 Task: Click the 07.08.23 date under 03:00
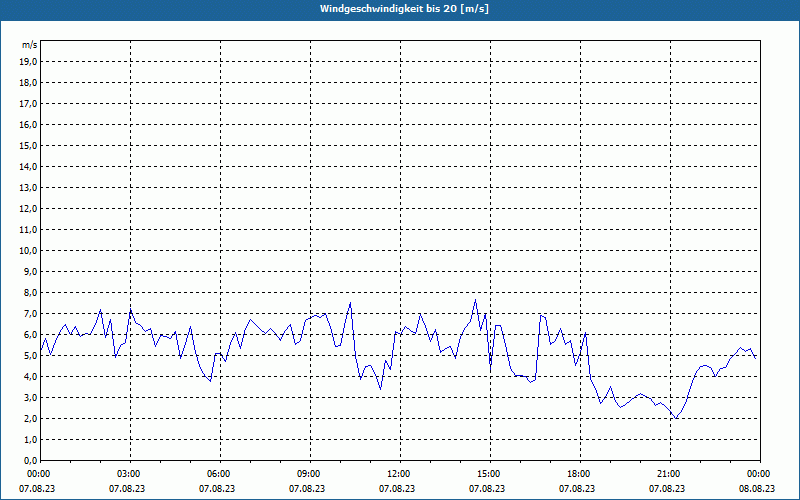(x=127, y=489)
